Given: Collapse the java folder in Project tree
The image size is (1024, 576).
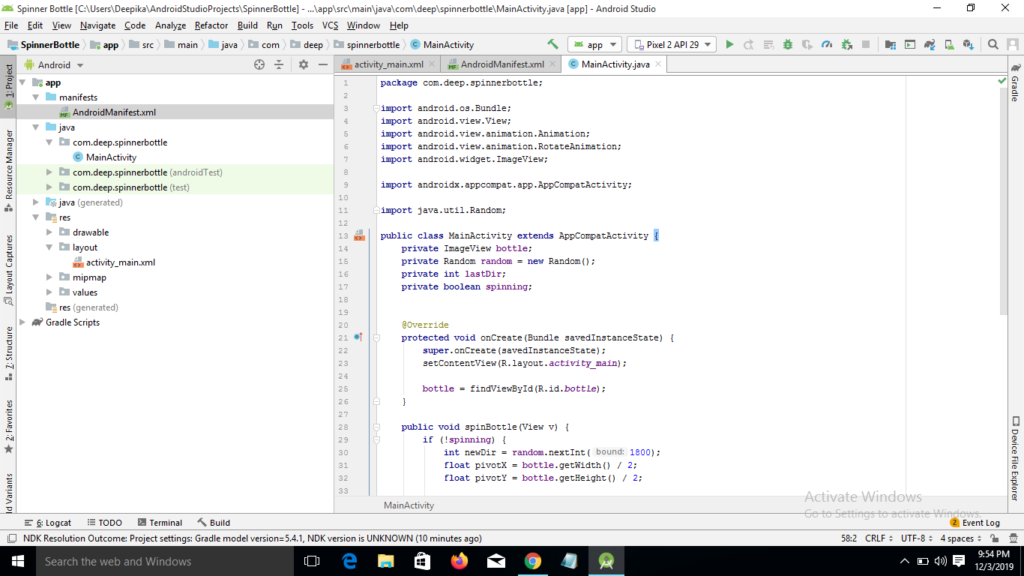Looking at the screenshot, I should 35,127.
